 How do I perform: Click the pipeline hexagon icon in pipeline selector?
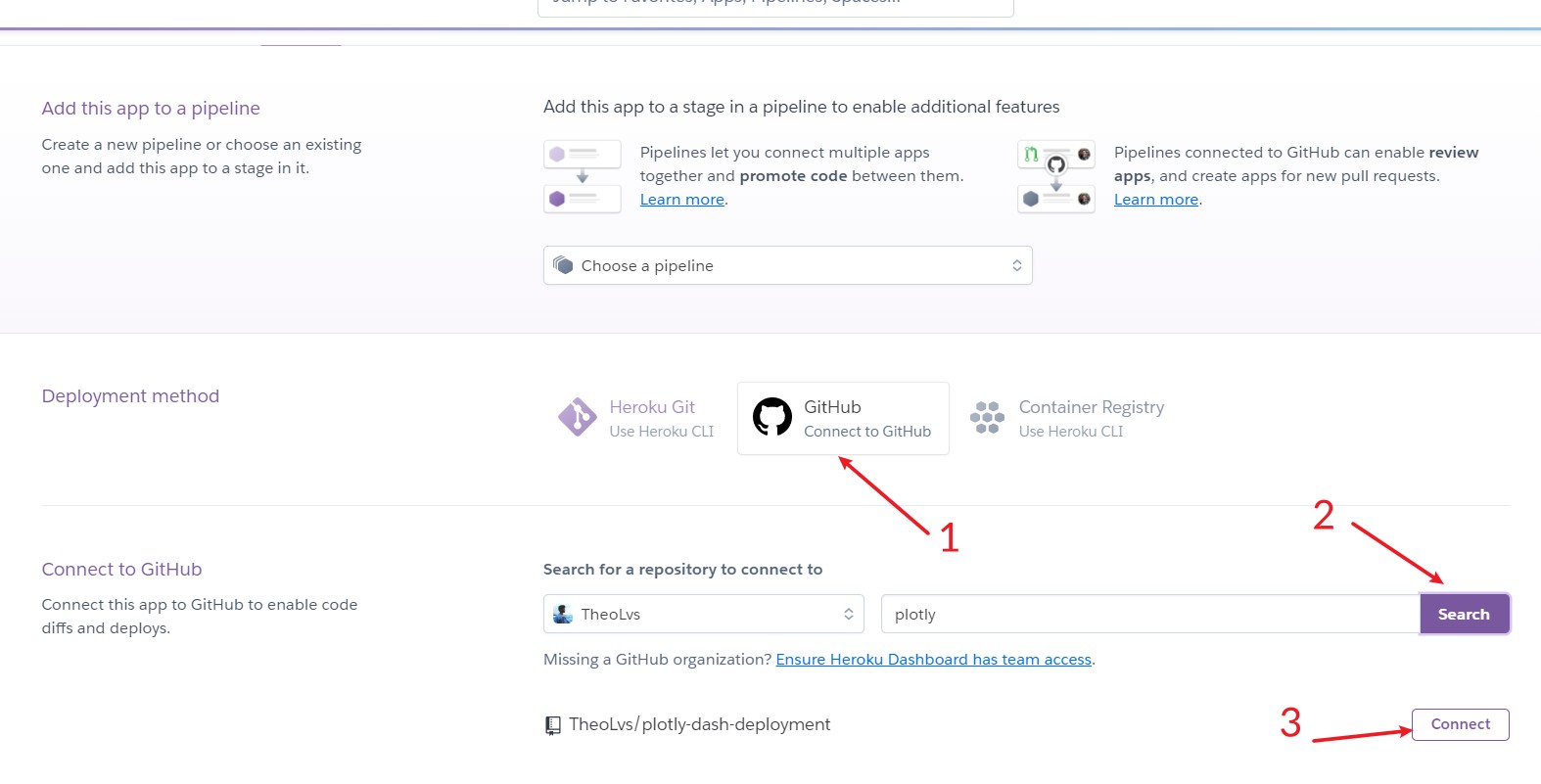click(563, 265)
